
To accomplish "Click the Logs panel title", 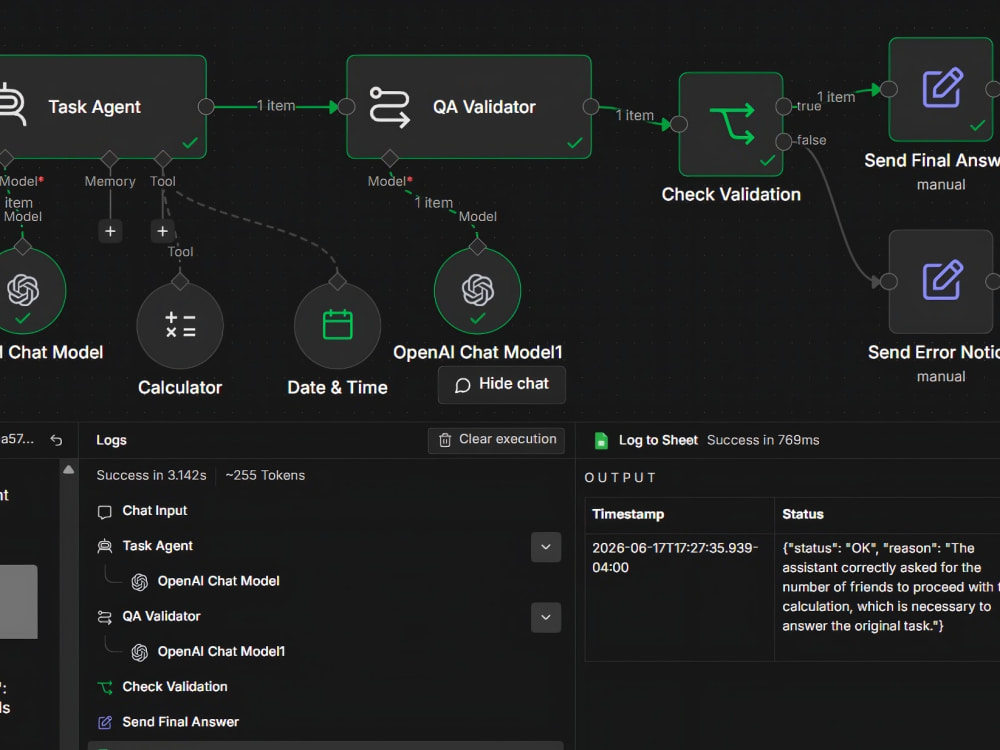I will tap(112, 440).
